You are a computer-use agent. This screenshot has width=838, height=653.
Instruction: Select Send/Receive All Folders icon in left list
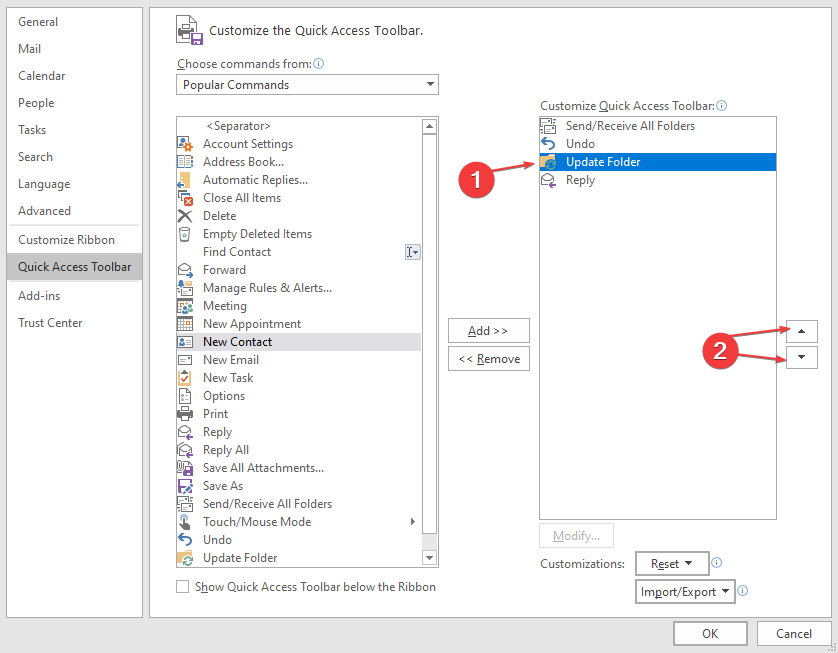(x=185, y=504)
